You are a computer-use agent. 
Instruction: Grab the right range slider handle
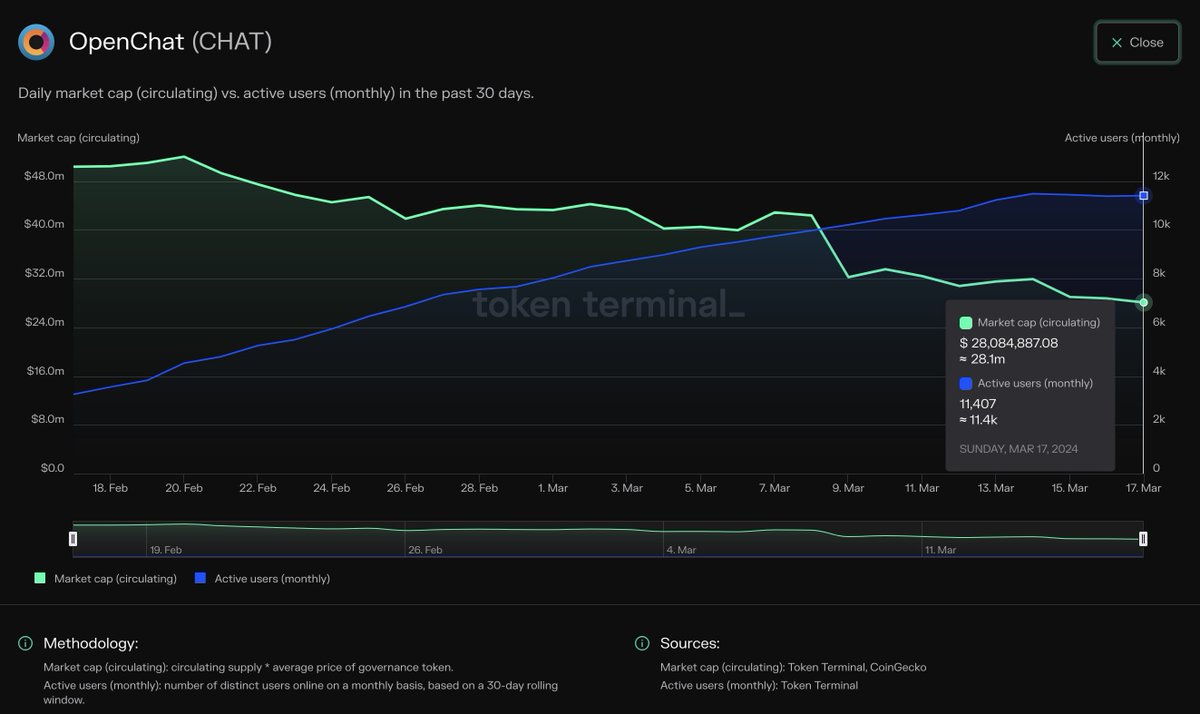coord(1143,539)
